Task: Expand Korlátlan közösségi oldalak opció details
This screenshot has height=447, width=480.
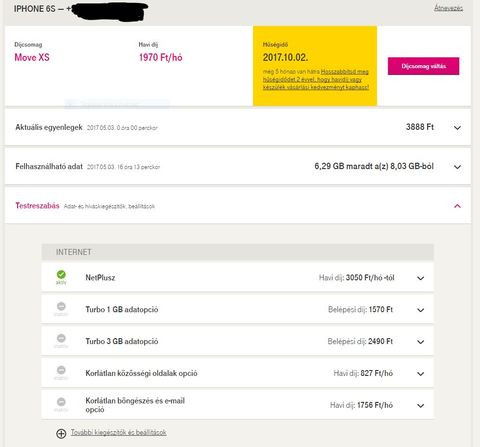Action: [x=421, y=374]
